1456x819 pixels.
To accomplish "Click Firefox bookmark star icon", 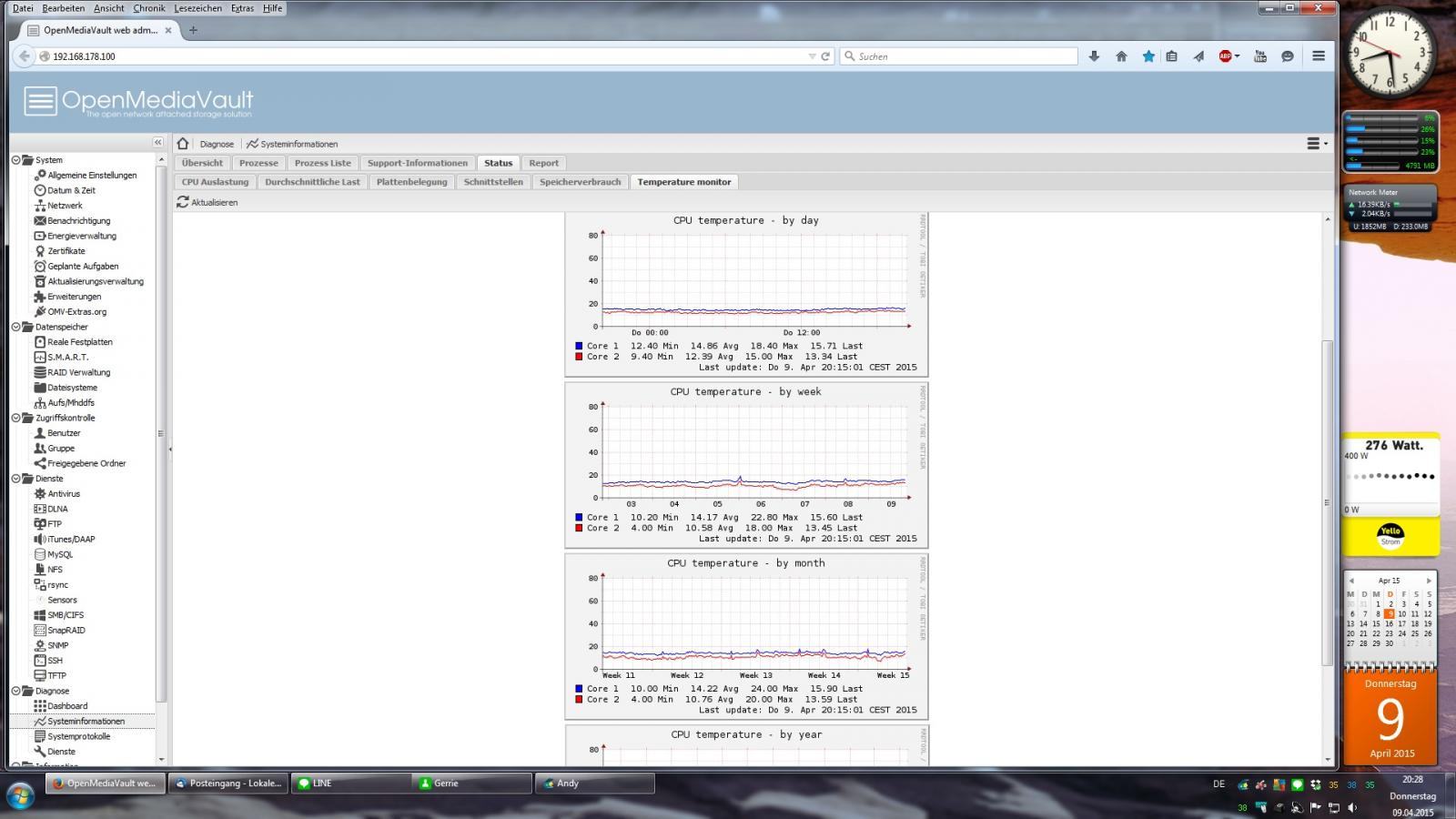I will [x=1148, y=56].
